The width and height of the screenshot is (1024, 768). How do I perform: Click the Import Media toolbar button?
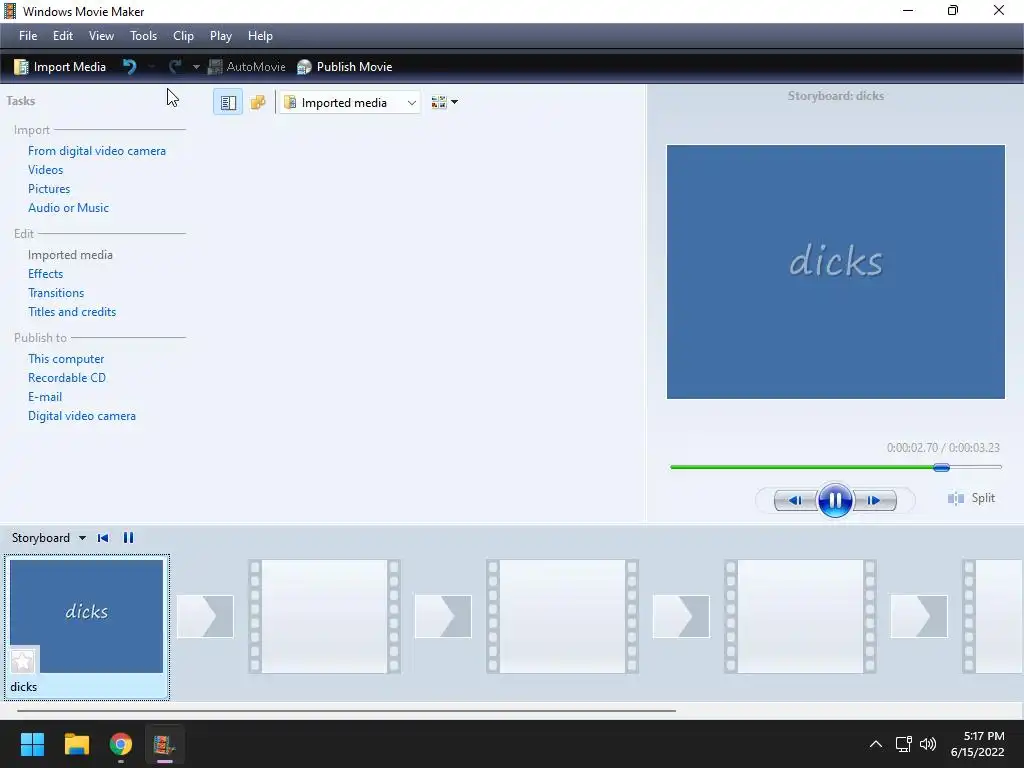[59, 67]
